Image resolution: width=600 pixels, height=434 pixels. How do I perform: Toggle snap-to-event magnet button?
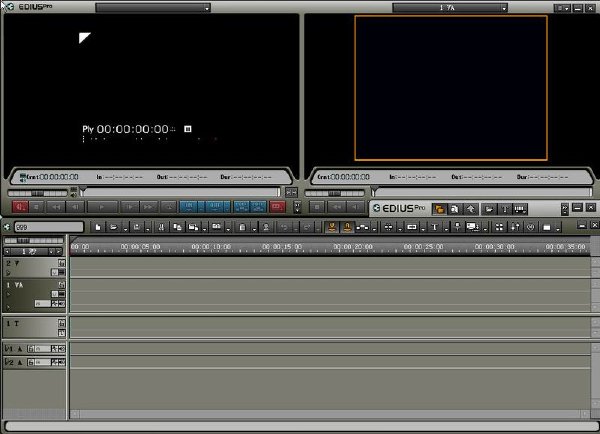(347, 227)
